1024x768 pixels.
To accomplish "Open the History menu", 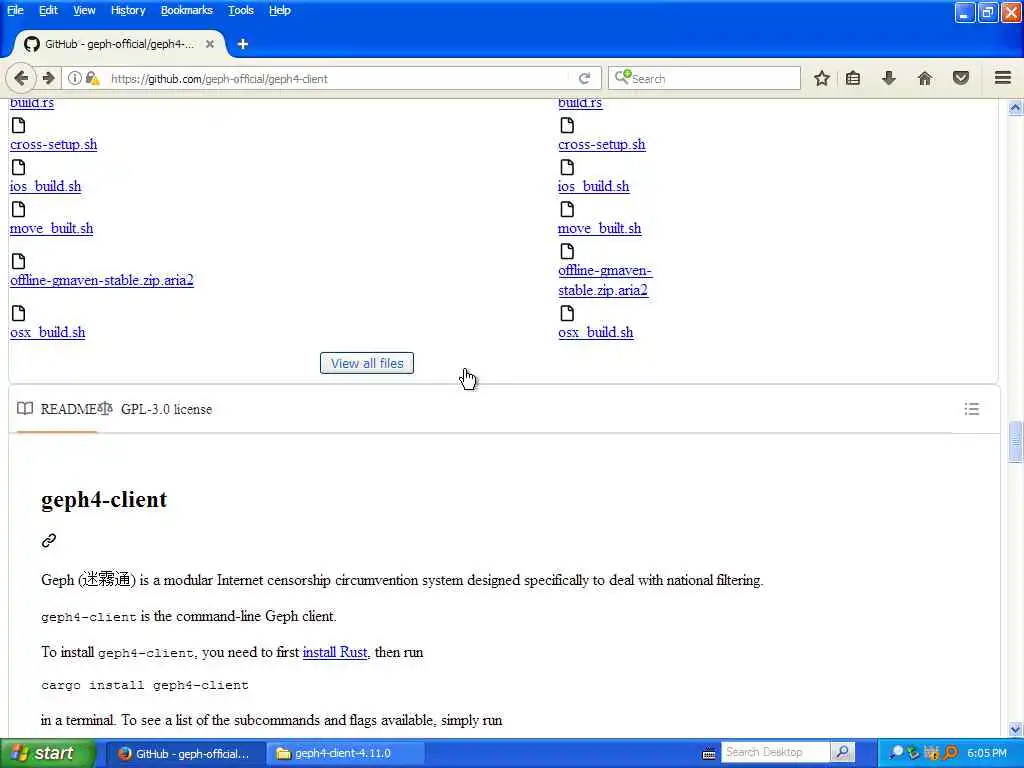I will [x=128, y=10].
